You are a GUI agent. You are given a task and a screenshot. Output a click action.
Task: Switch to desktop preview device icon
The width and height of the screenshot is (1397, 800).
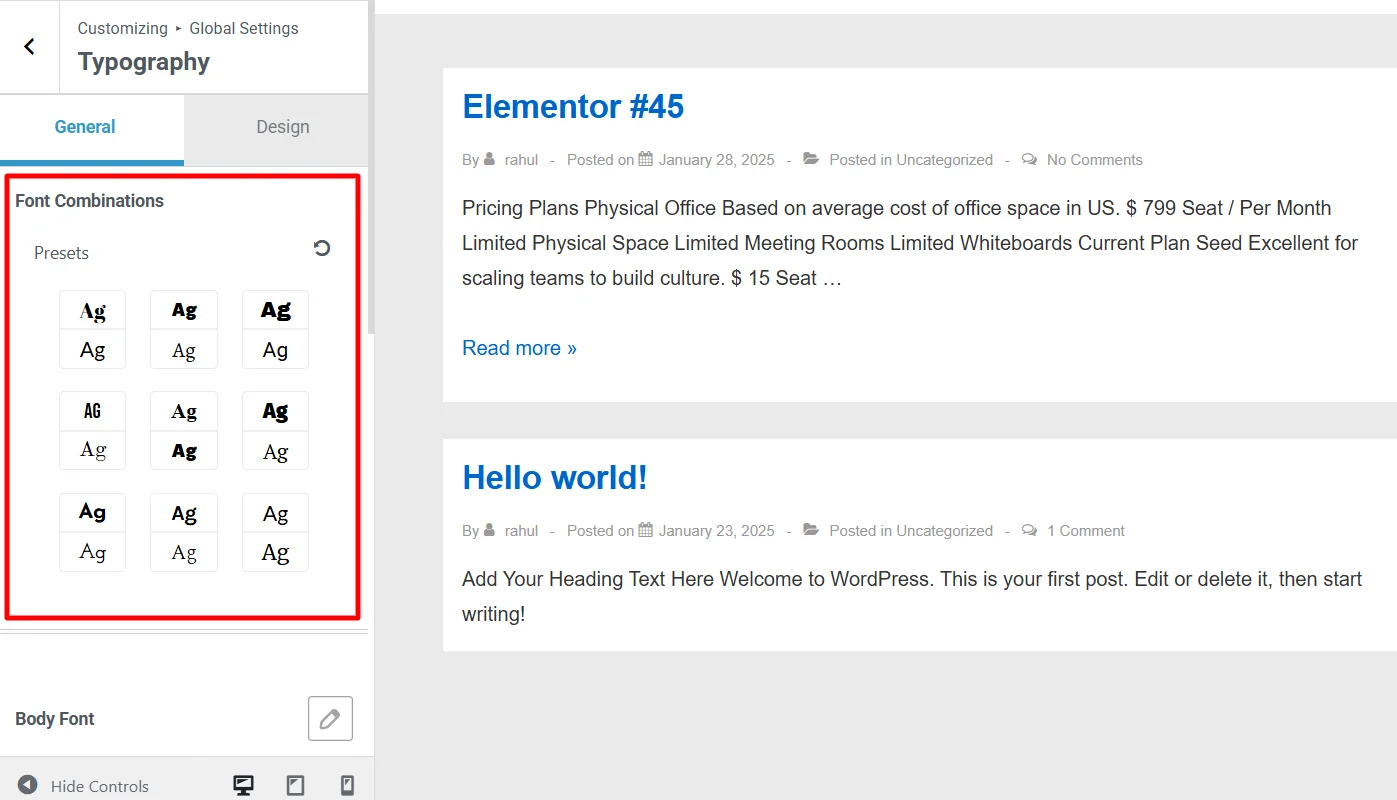point(243,785)
